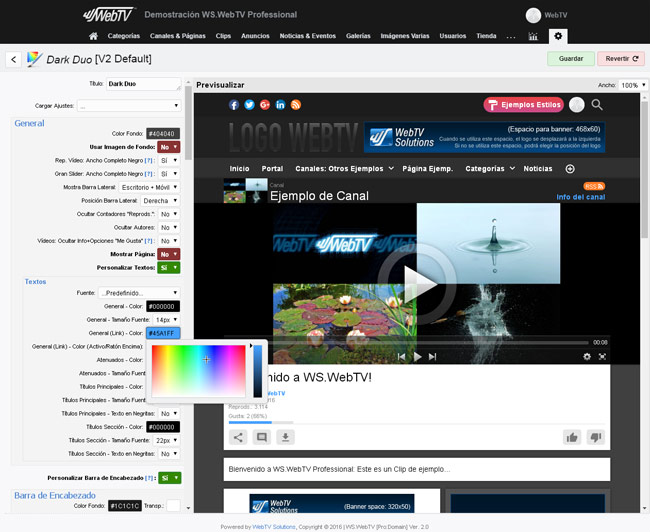
Task: Go to the admin home icon
Action: coord(93,36)
